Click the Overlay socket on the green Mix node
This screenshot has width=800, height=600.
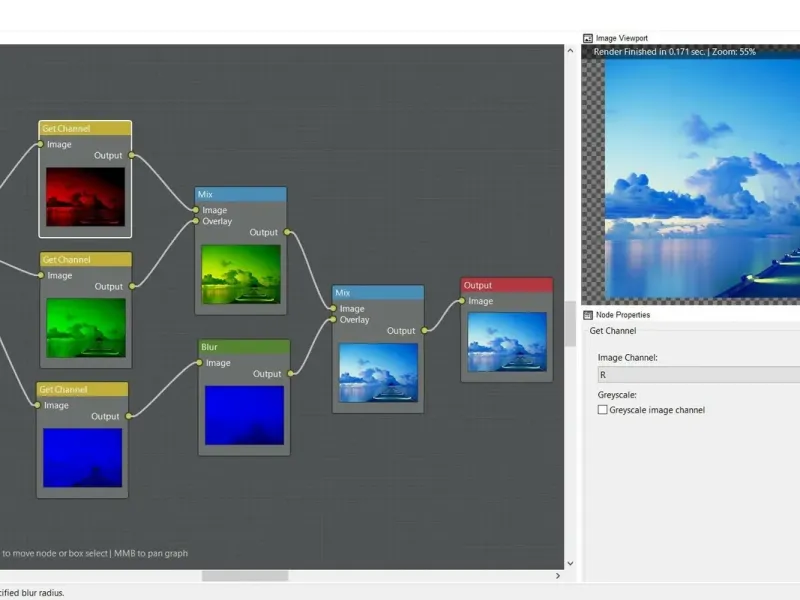coord(196,221)
